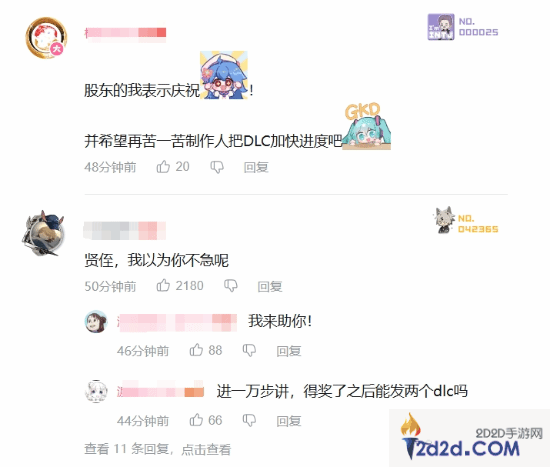
Task: Reply to the comment about two dlc
Action: [x=289, y=421]
